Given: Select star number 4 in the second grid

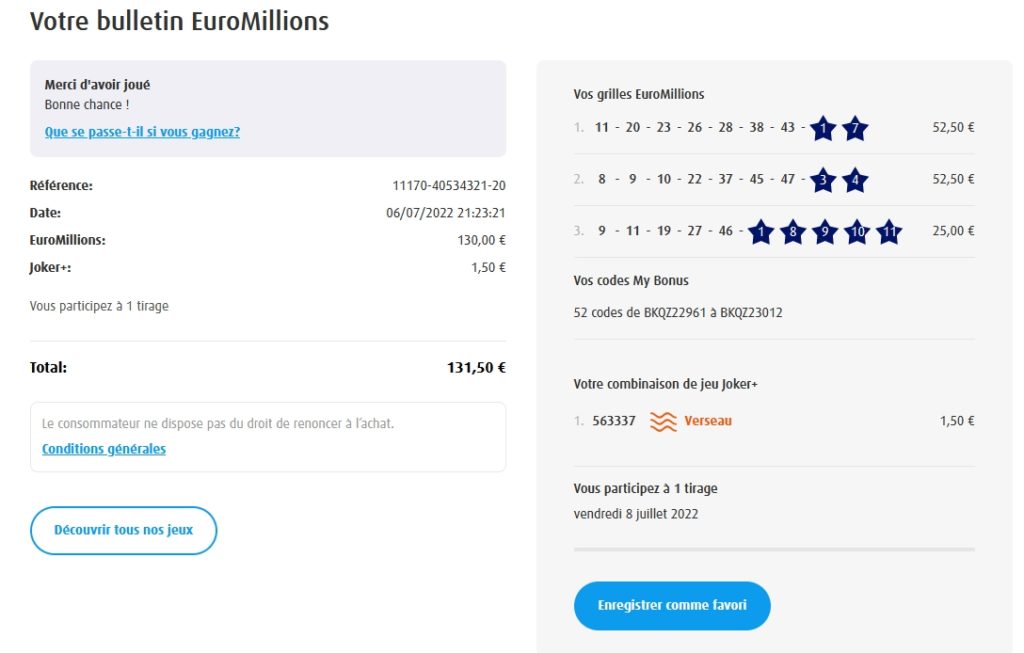Looking at the screenshot, I should [x=855, y=180].
